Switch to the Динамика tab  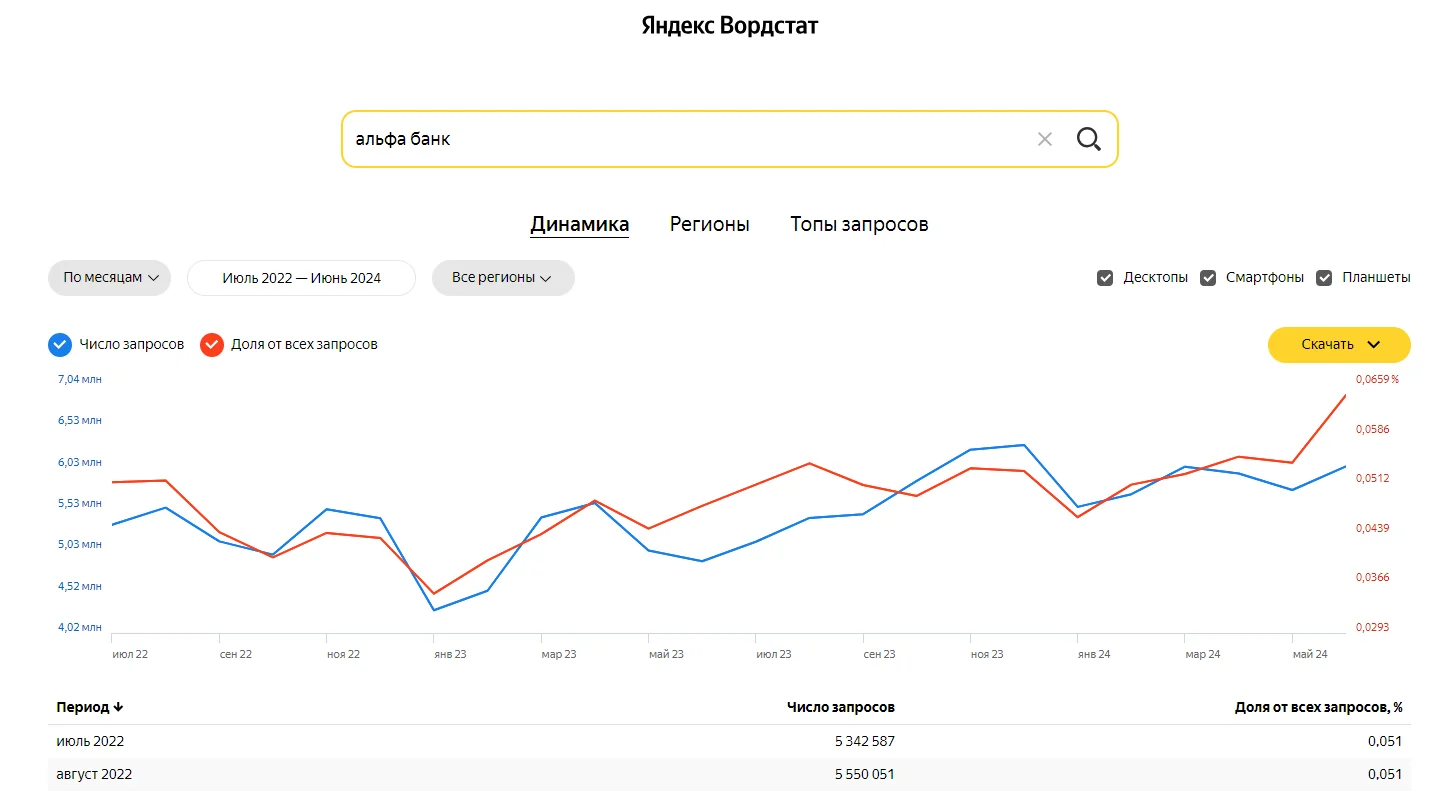(579, 224)
